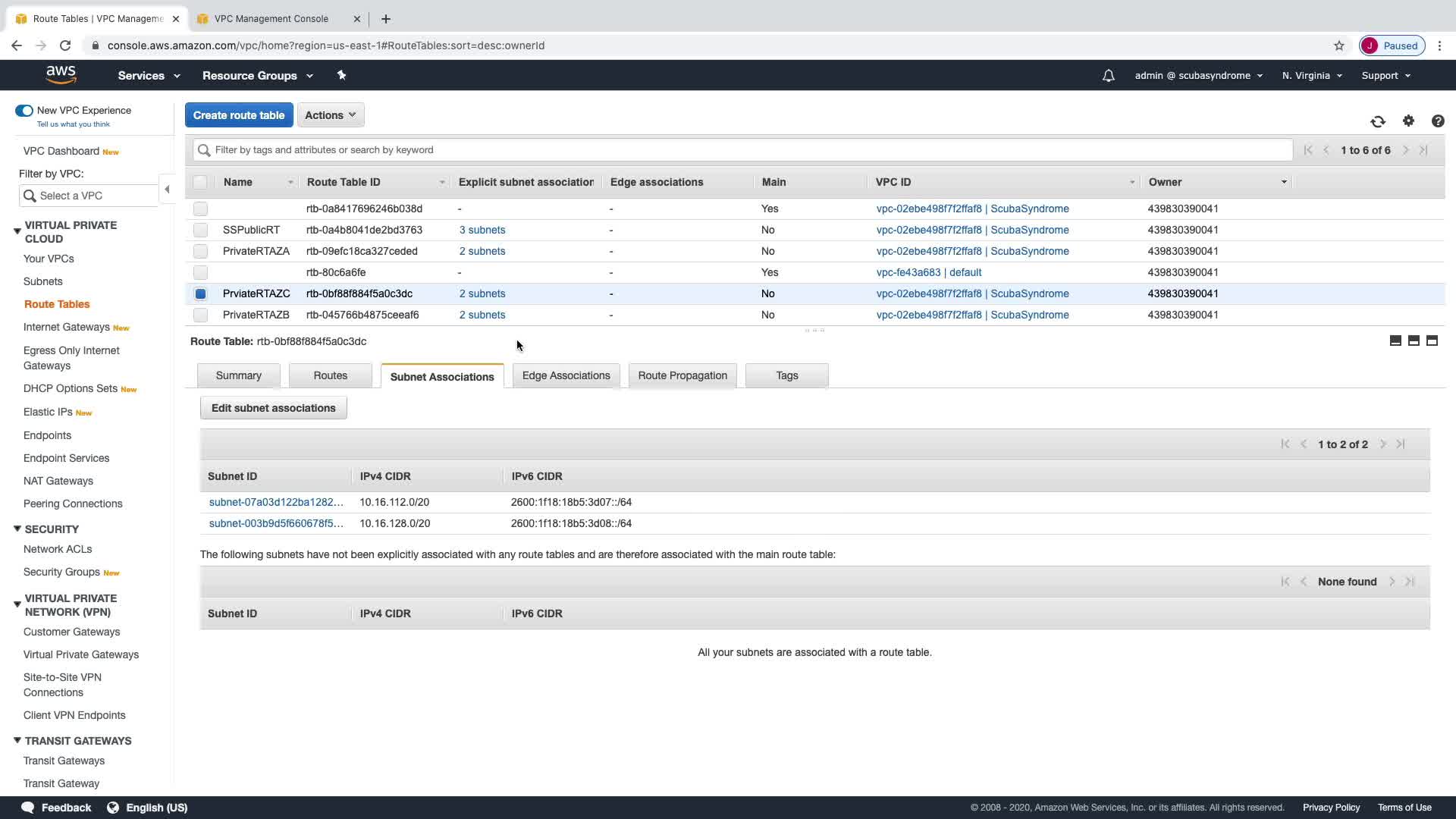
Task: Expand the Services menu
Action: point(149,76)
